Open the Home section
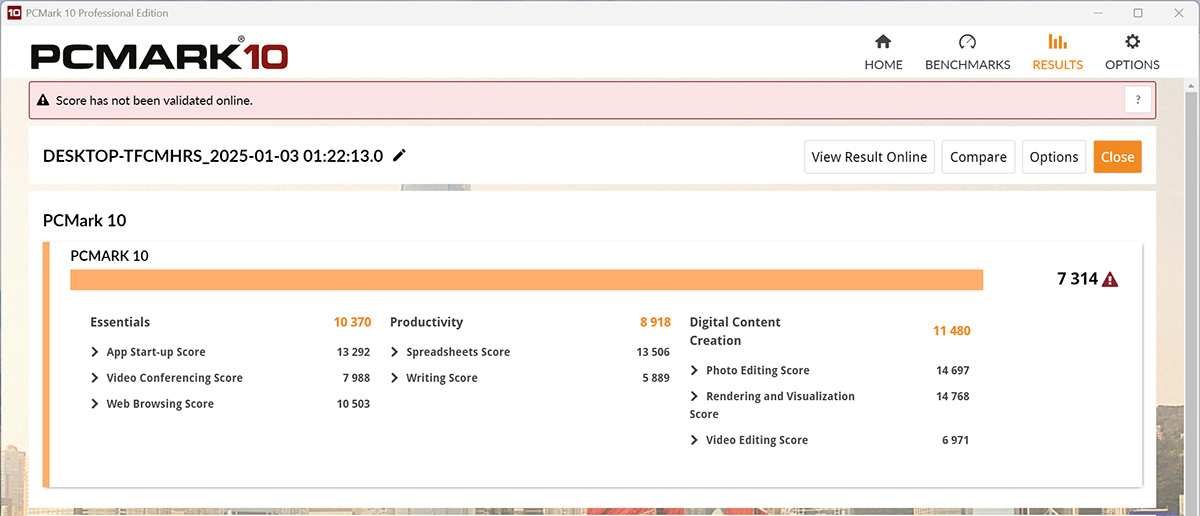Screen dimensions: 1200x516 point(883,53)
